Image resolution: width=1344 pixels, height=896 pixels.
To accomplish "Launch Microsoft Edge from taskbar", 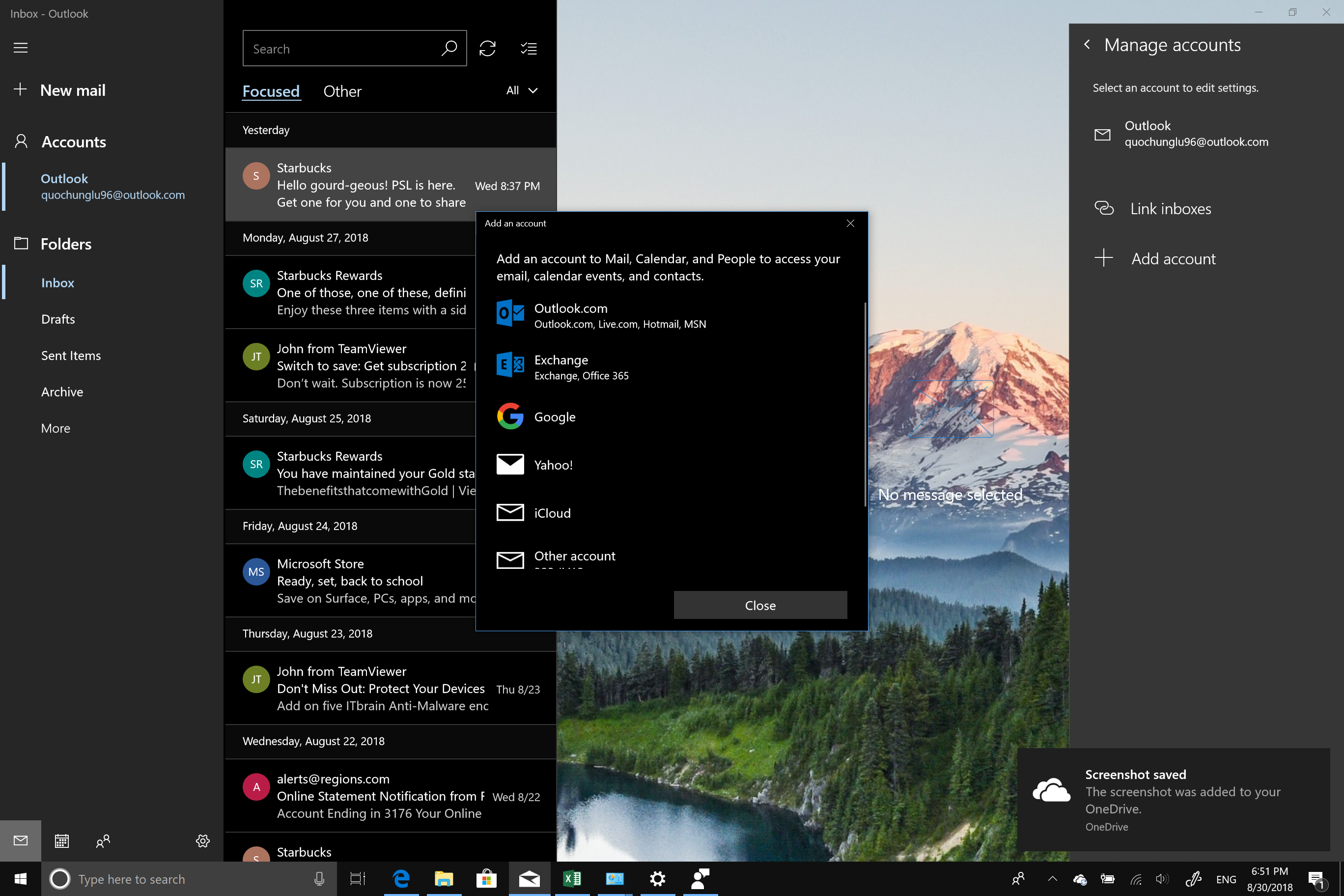I will pos(401,879).
